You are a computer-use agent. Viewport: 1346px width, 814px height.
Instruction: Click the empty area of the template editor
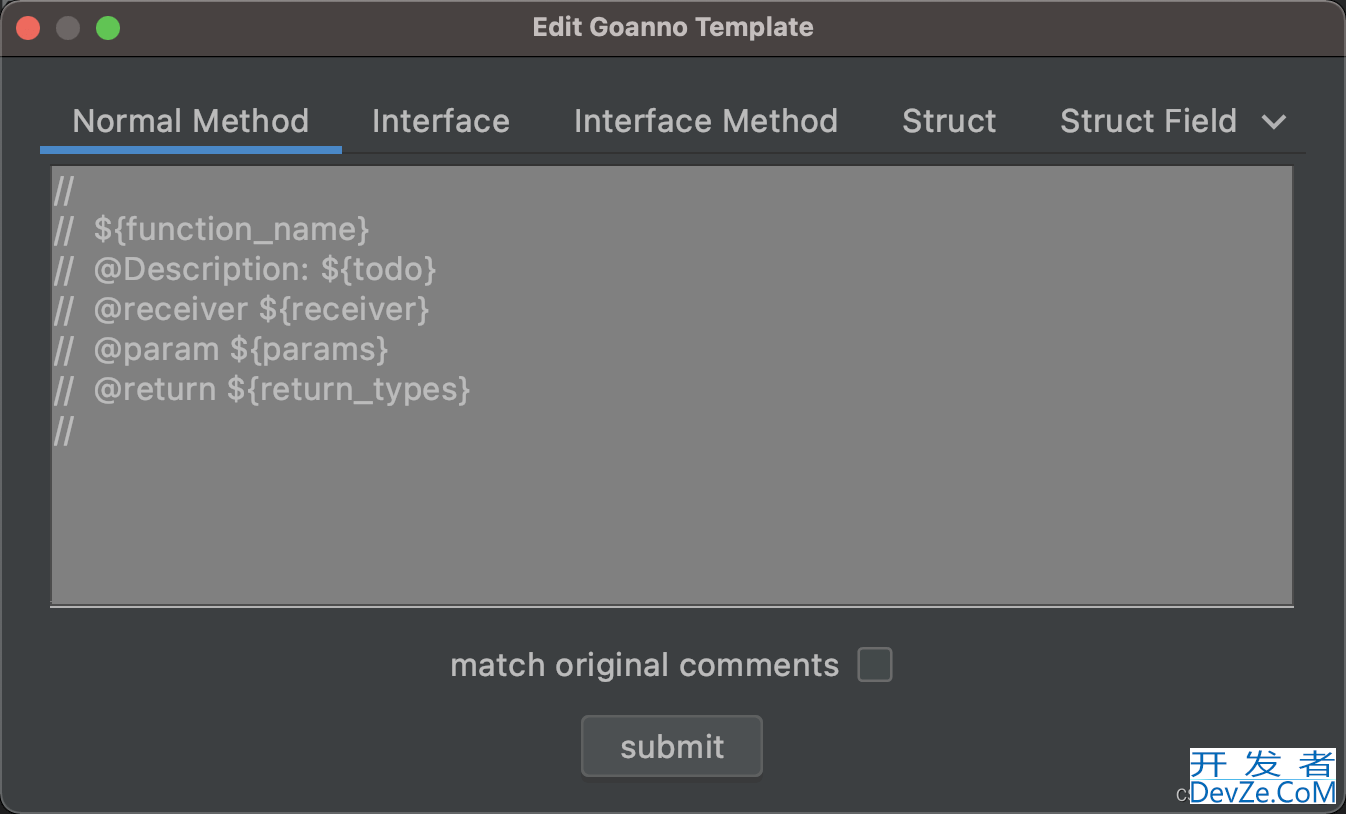pyautogui.click(x=672, y=520)
